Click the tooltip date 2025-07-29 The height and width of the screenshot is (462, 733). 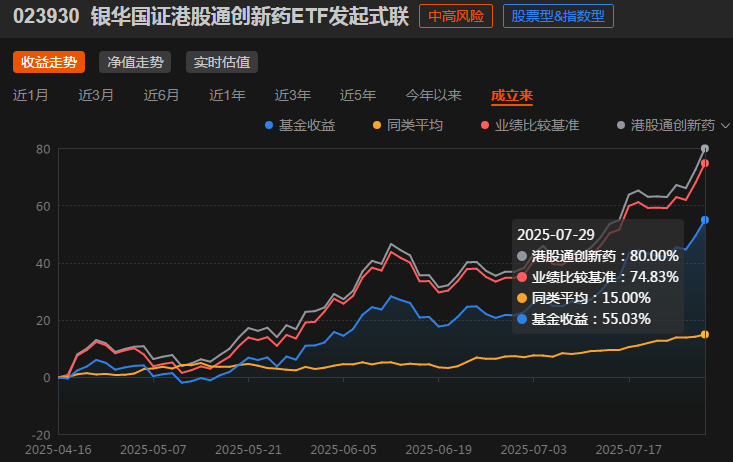point(555,235)
